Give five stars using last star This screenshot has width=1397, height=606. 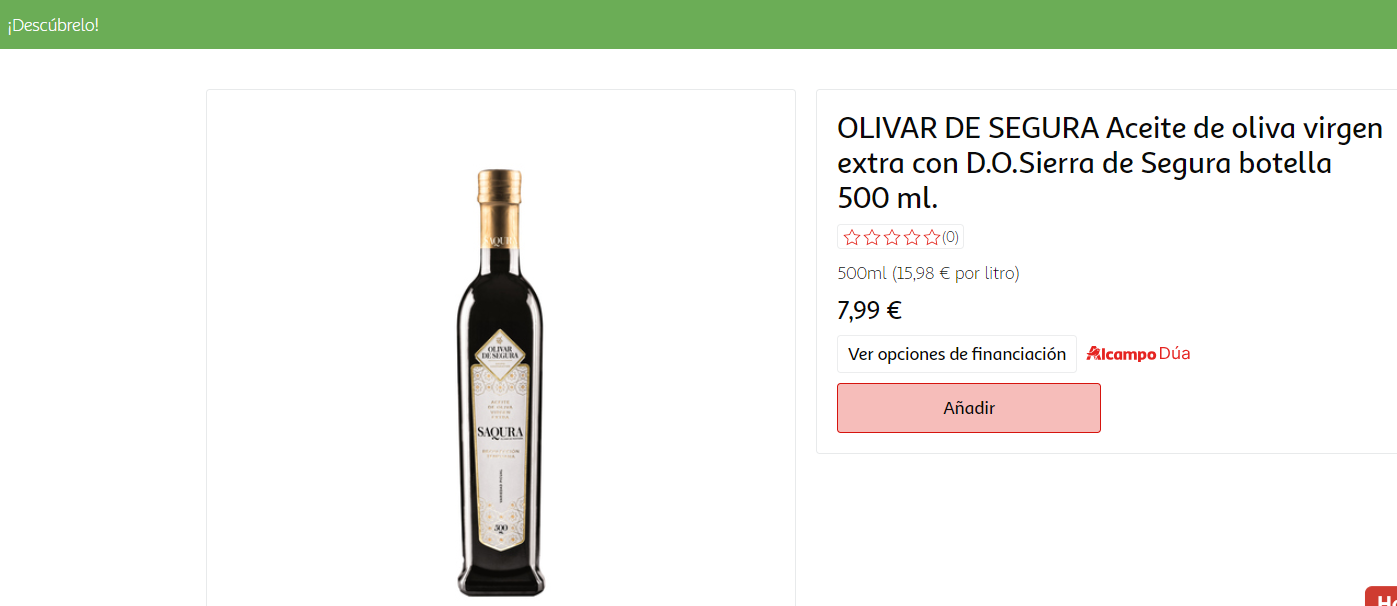932,237
